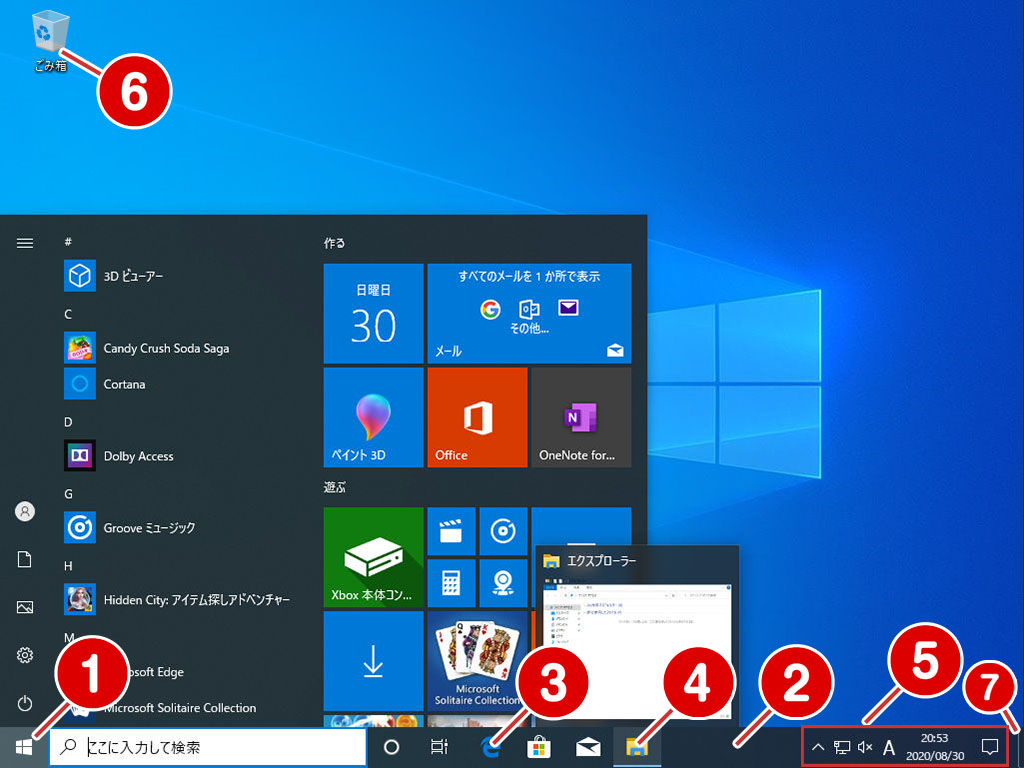Image resolution: width=1024 pixels, height=768 pixels.
Task: Click the # letter header in the app list
Action: [x=68, y=242]
